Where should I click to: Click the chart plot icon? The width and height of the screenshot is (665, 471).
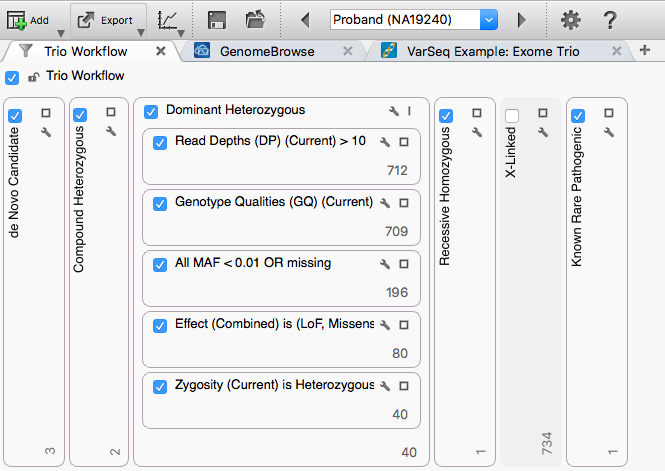pos(167,20)
